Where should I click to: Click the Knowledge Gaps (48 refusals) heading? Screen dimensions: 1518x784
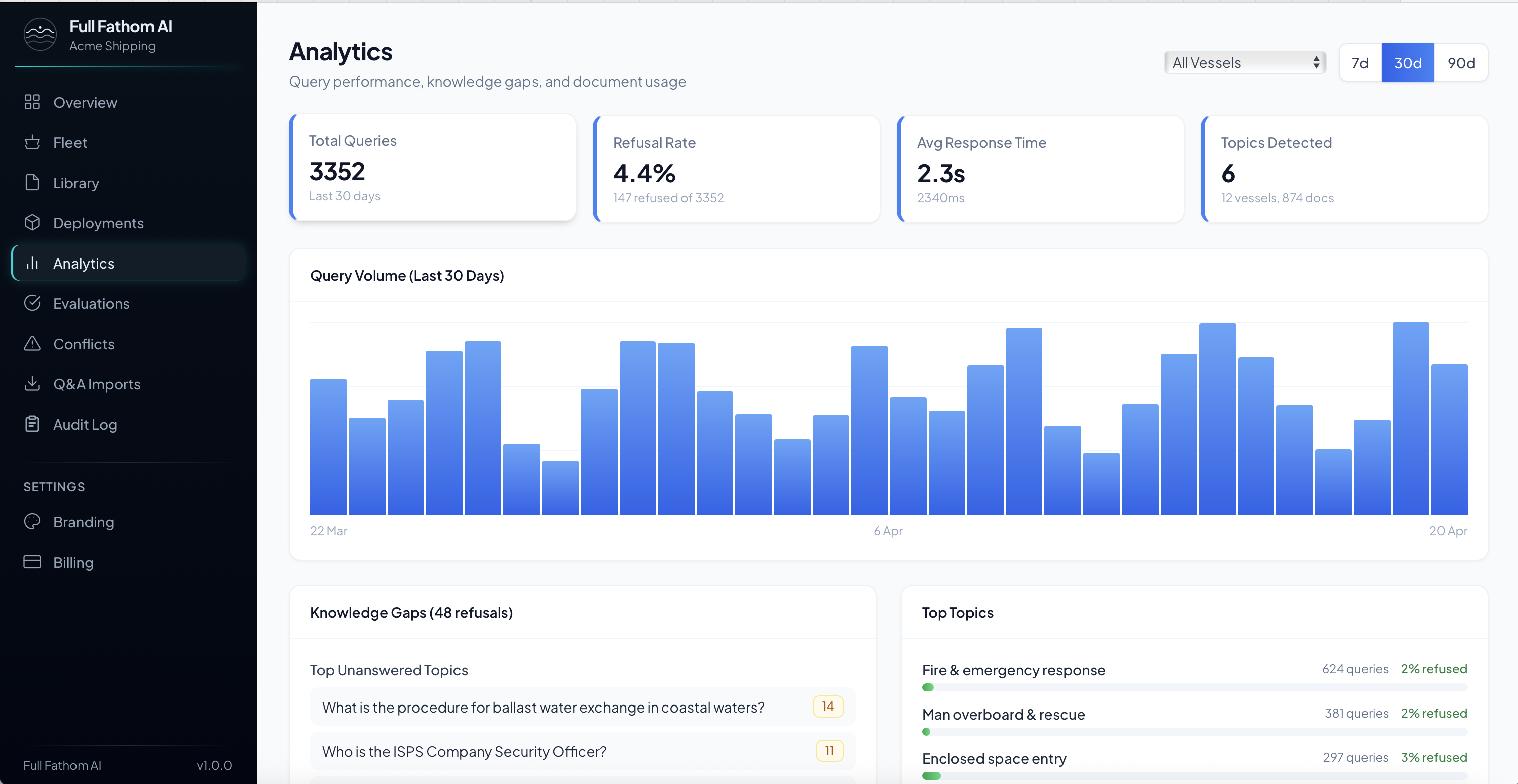pos(411,612)
